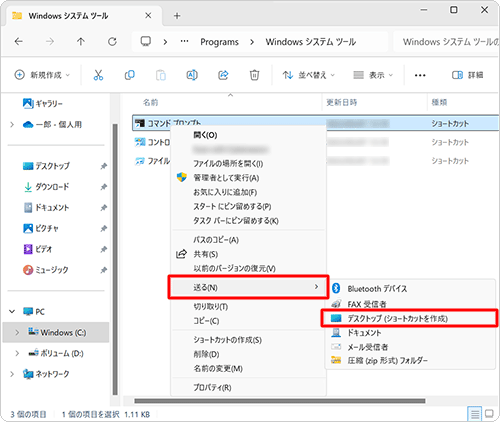
Task: Click the greyed Paste clipboard icon
Action: tap(161, 75)
